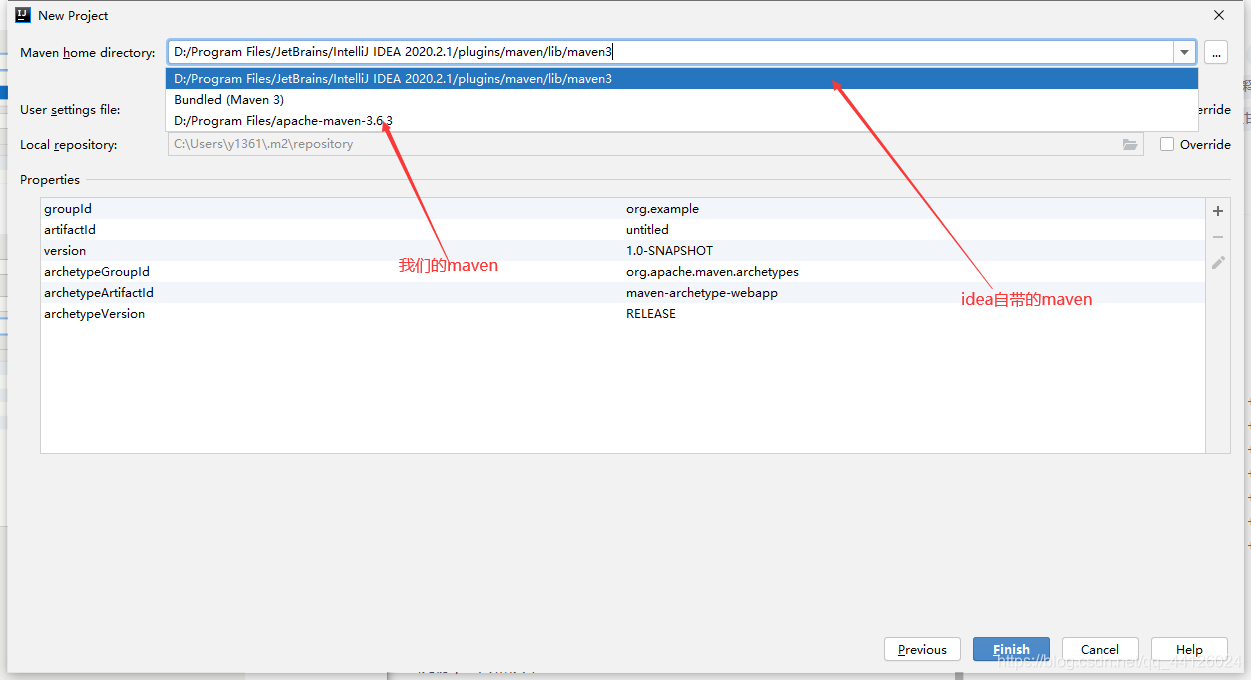Image resolution: width=1251 pixels, height=680 pixels.
Task: Open Help for this dialog
Action: click(x=1189, y=649)
